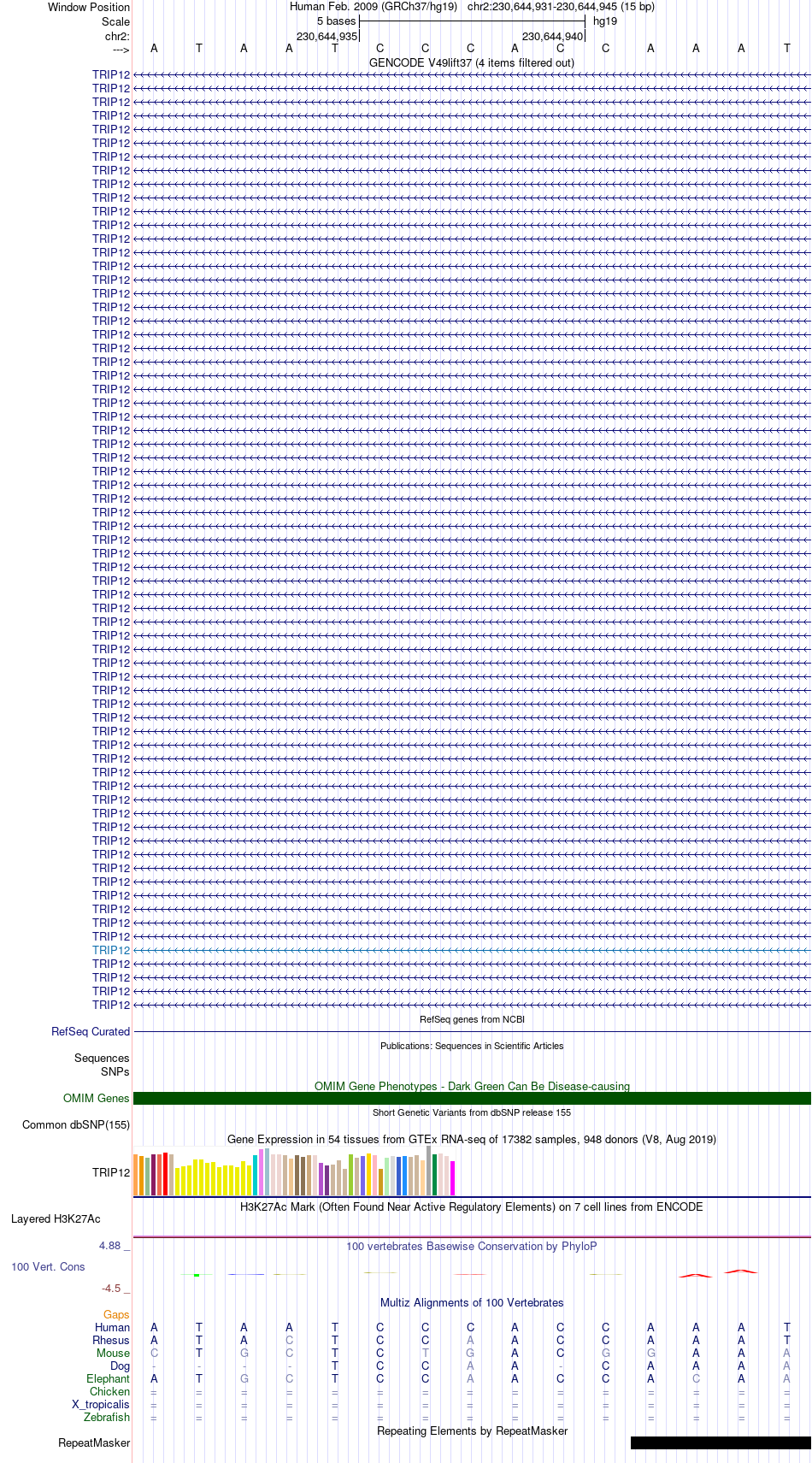Click the GENCODE V49lift37 track title
The image size is (812, 1463).
pyautogui.click(x=472, y=62)
